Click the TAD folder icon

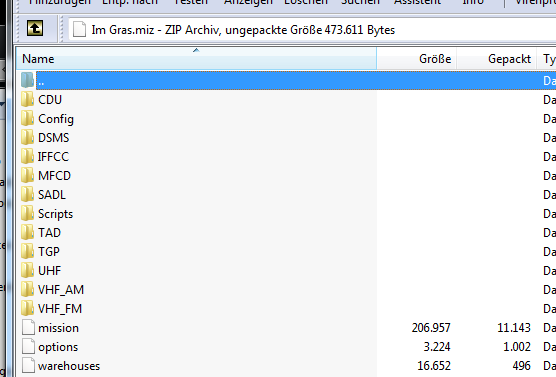click(27, 232)
